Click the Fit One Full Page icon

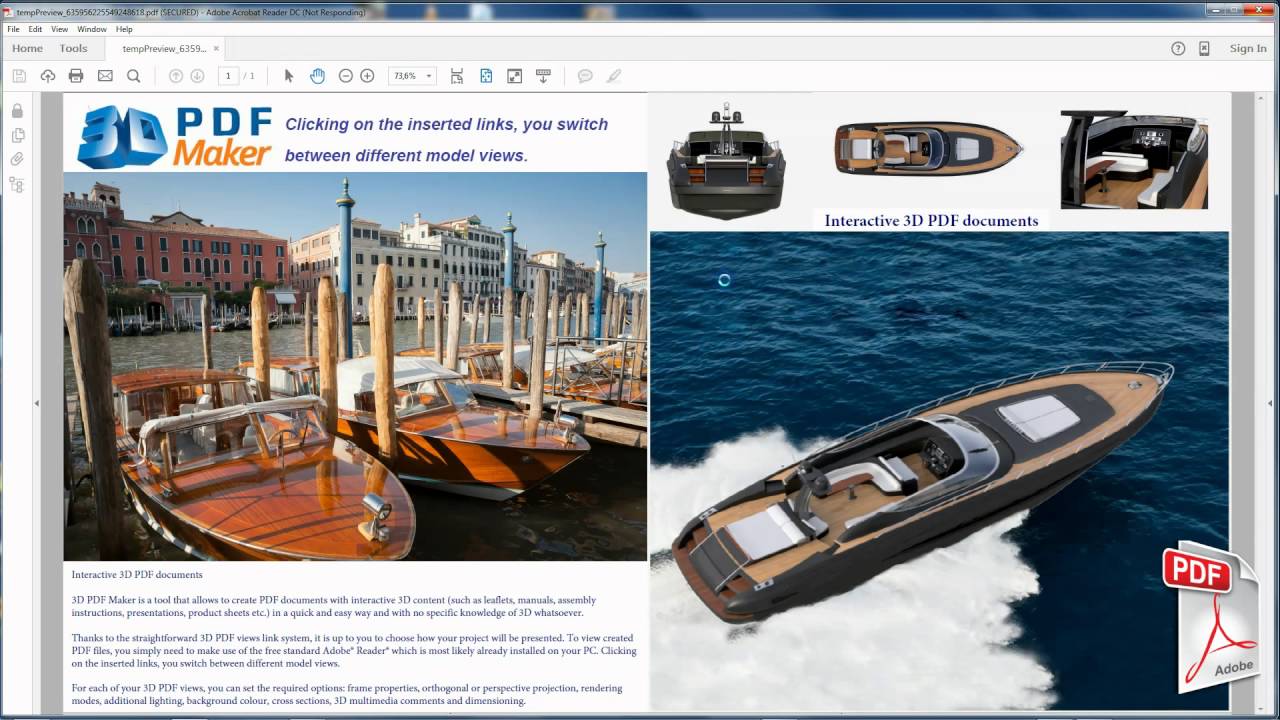pyautogui.click(x=486, y=76)
